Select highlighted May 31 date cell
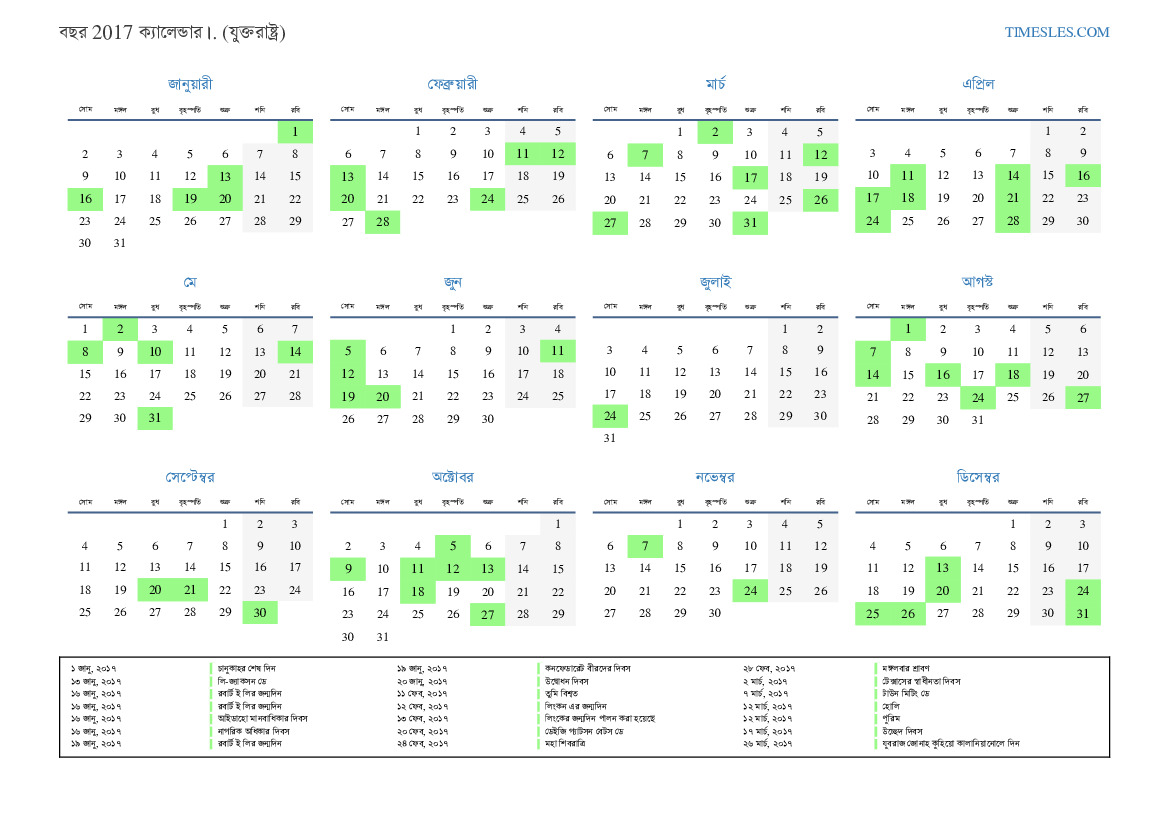 [x=155, y=419]
